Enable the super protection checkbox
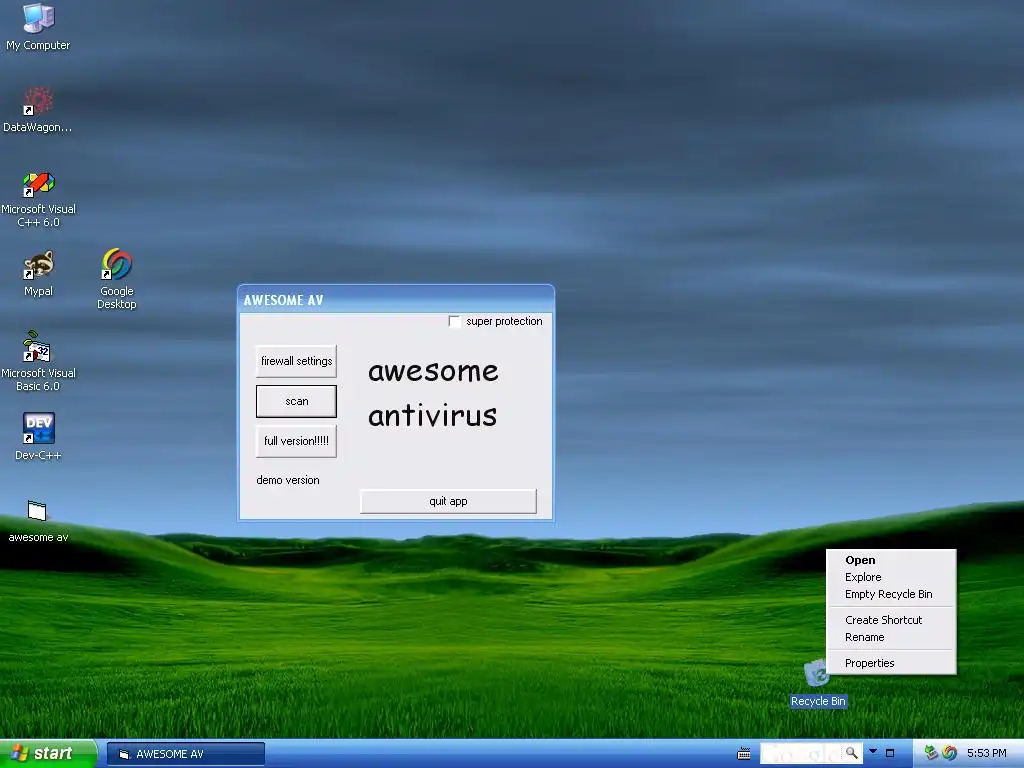The image size is (1024, 768). 455,321
